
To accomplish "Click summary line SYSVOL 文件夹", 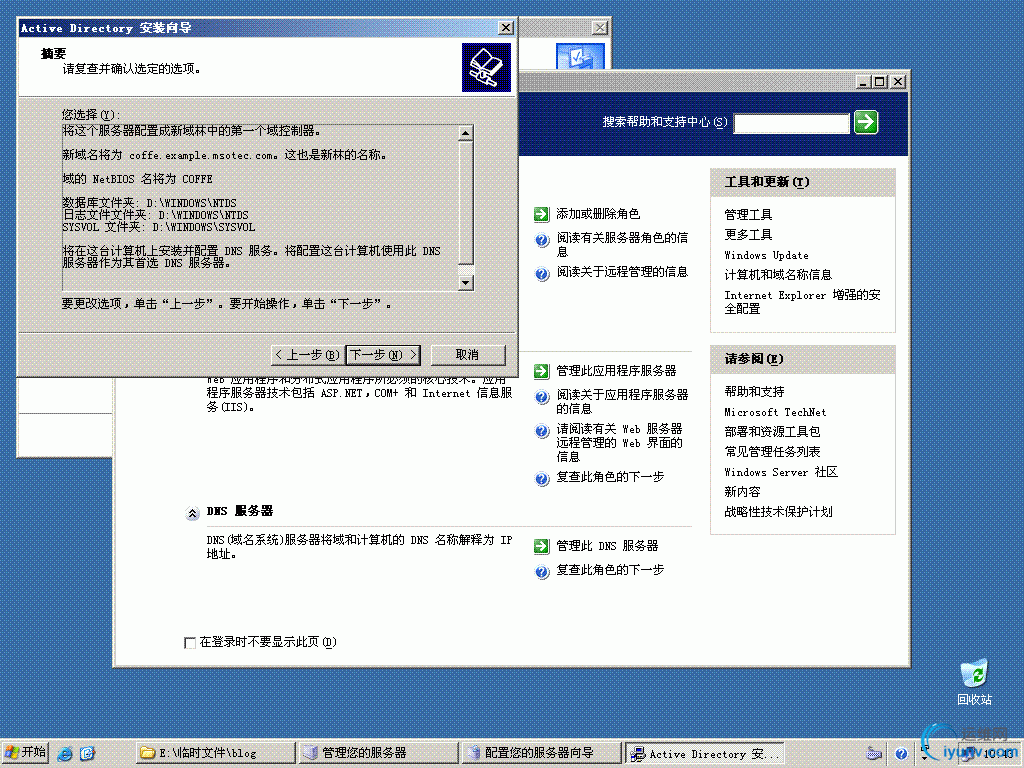I will pos(159,227).
